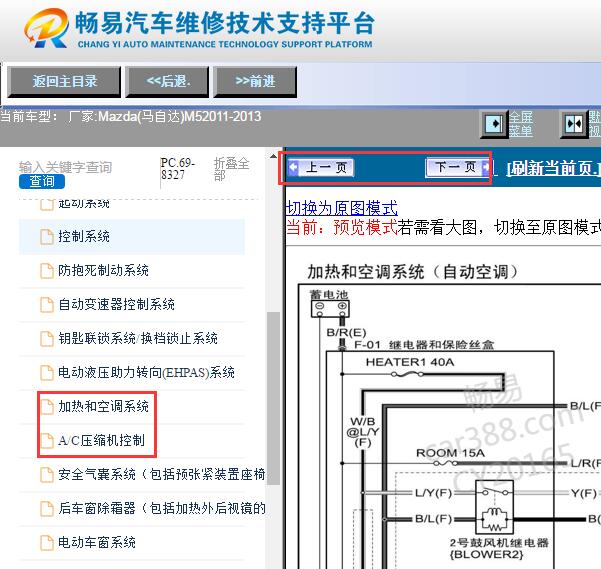Click the 刷新当前页 refresh link
The height and width of the screenshot is (569, 601).
pyautogui.click(x=553, y=168)
